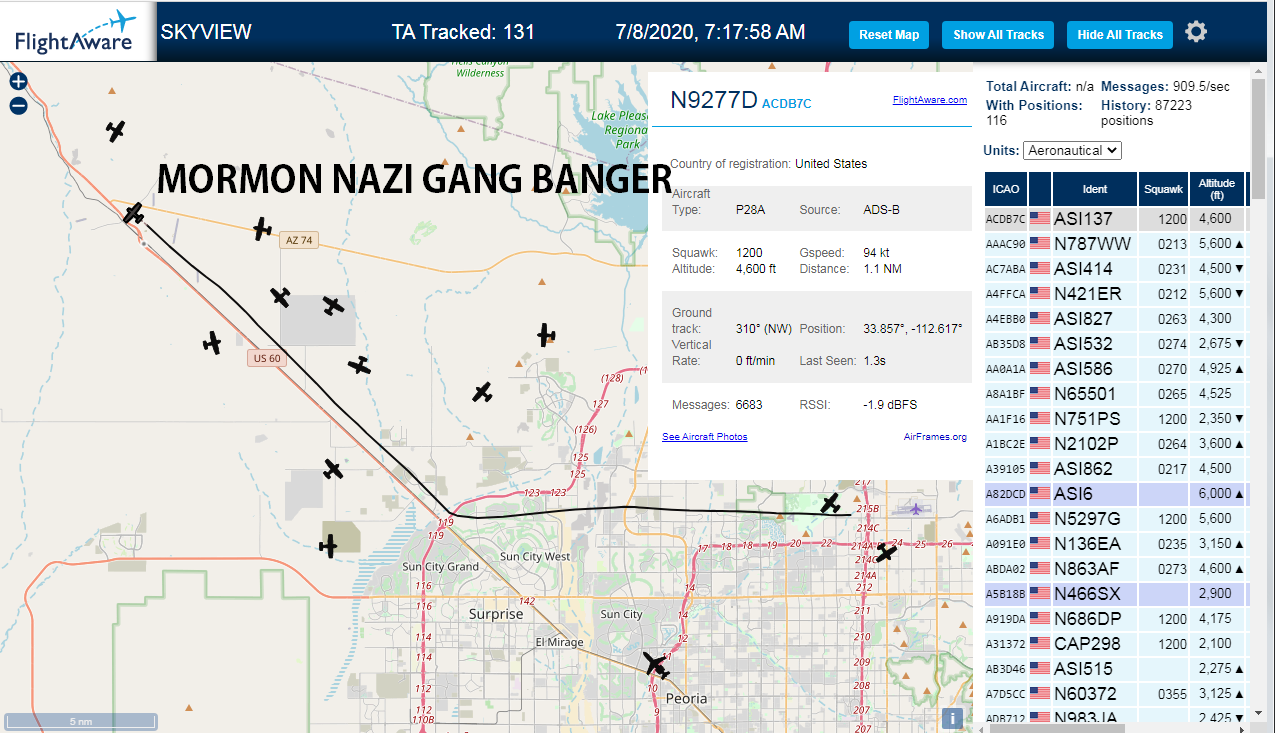The width and height of the screenshot is (1275, 733).
Task: Select the N5297G ident in the table
Action: (x=1087, y=519)
